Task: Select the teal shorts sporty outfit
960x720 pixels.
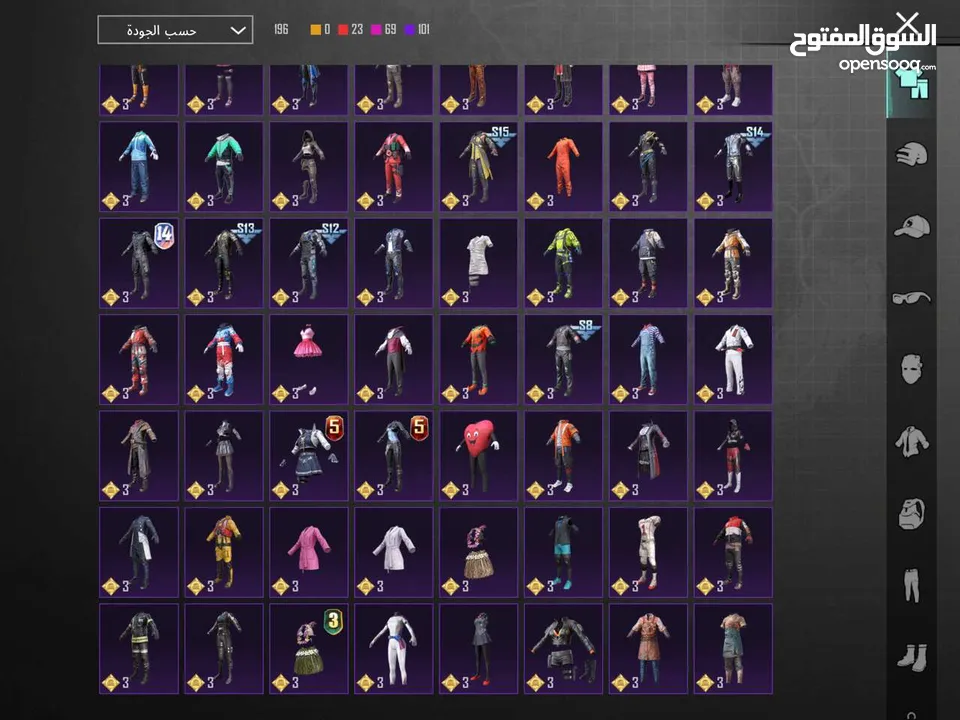Action: coord(563,552)
